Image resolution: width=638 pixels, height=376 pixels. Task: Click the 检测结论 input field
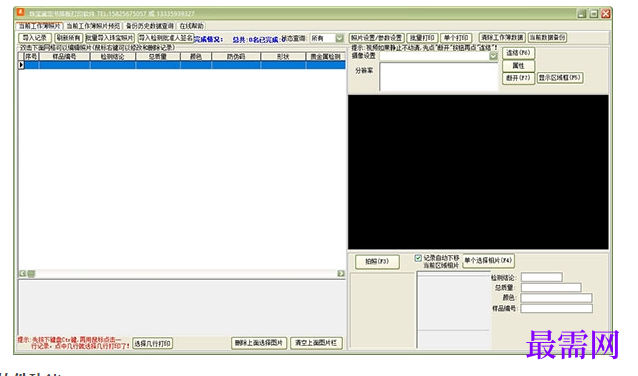542,278
